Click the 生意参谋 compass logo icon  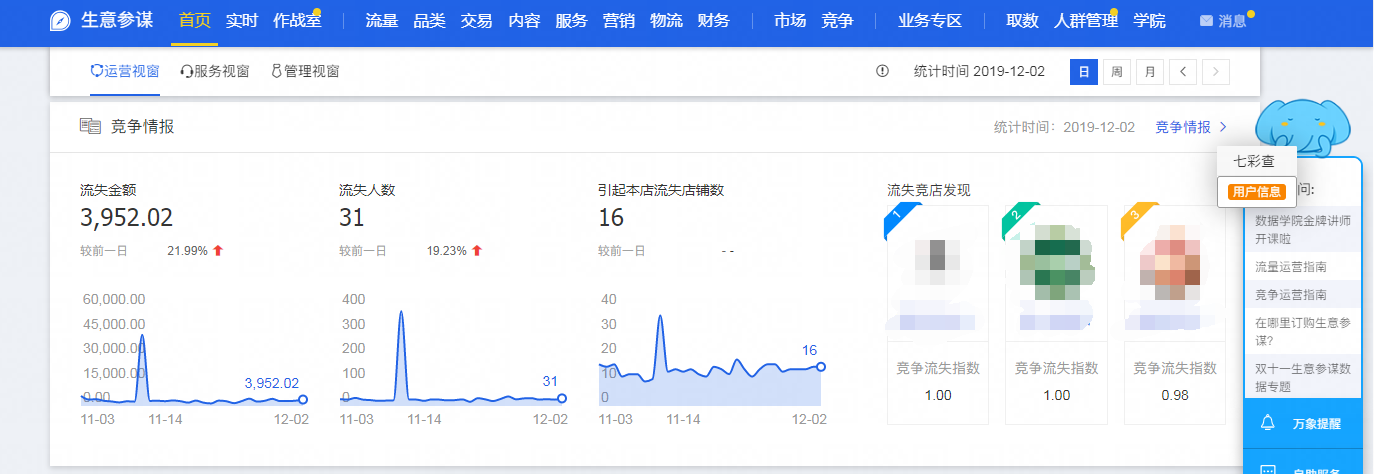pos(60,21)
